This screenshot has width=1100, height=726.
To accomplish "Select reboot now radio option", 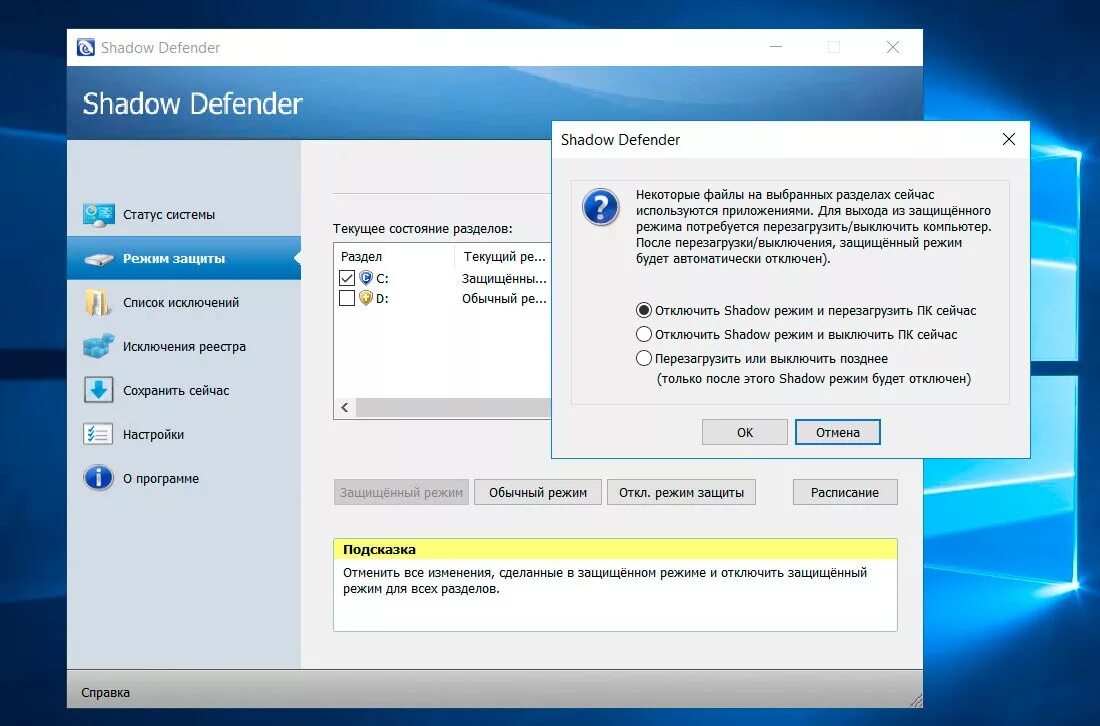I will [x=645, y=310].
